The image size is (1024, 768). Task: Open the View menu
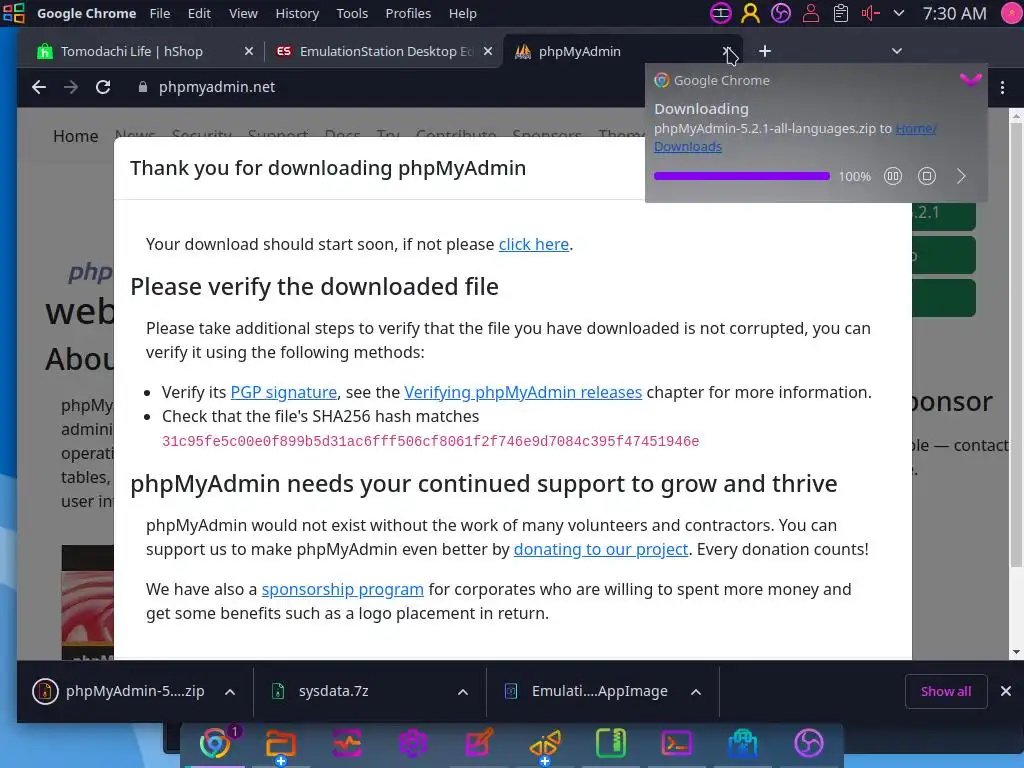[243, 13]
